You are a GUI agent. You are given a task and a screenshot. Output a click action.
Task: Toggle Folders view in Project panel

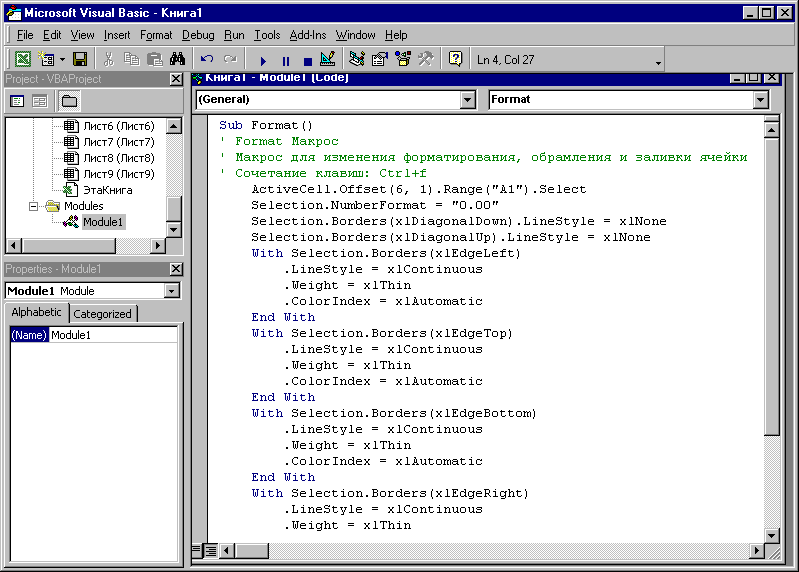69,101
